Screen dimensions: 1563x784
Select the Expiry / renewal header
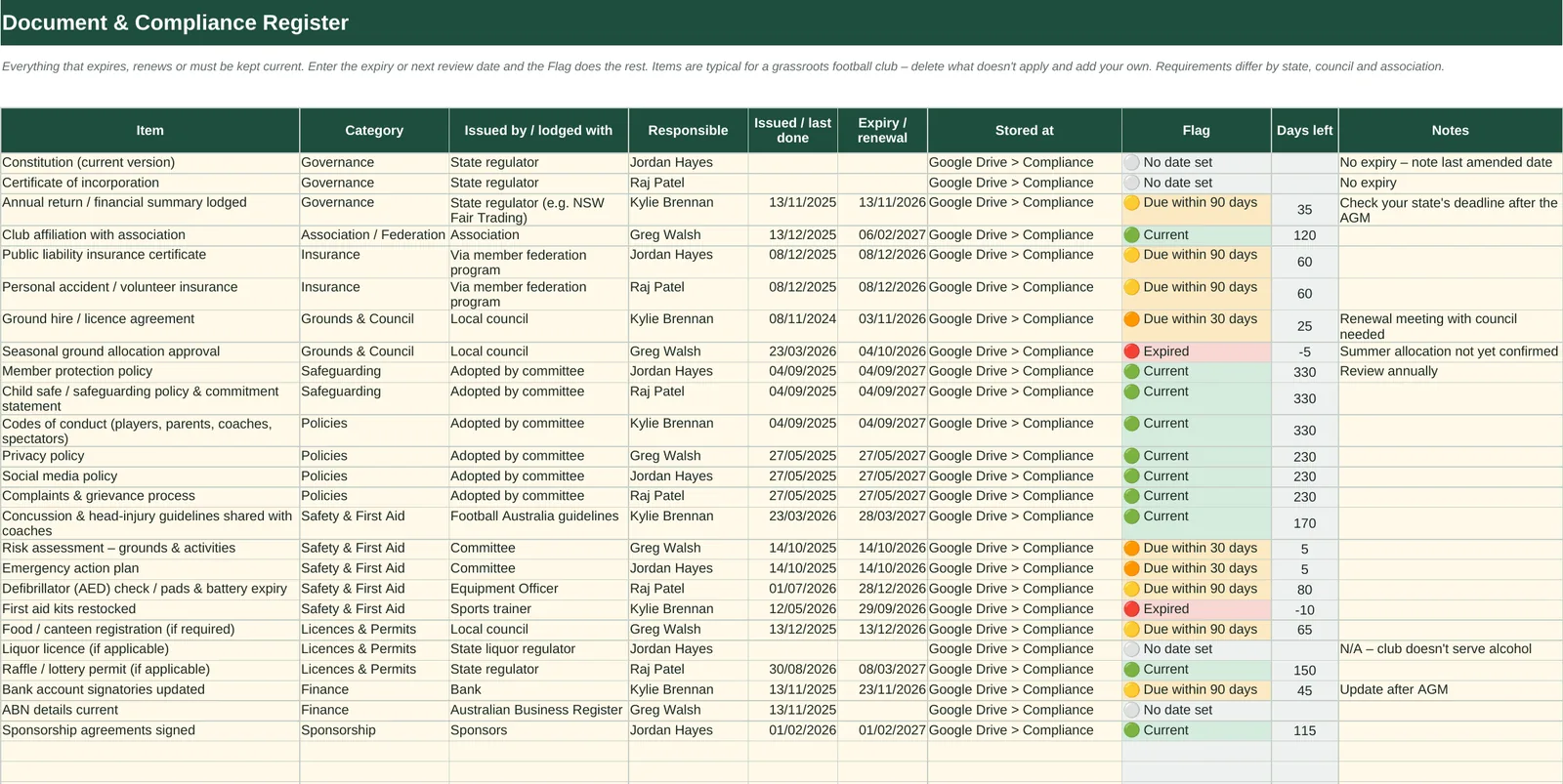coord(882,130)
